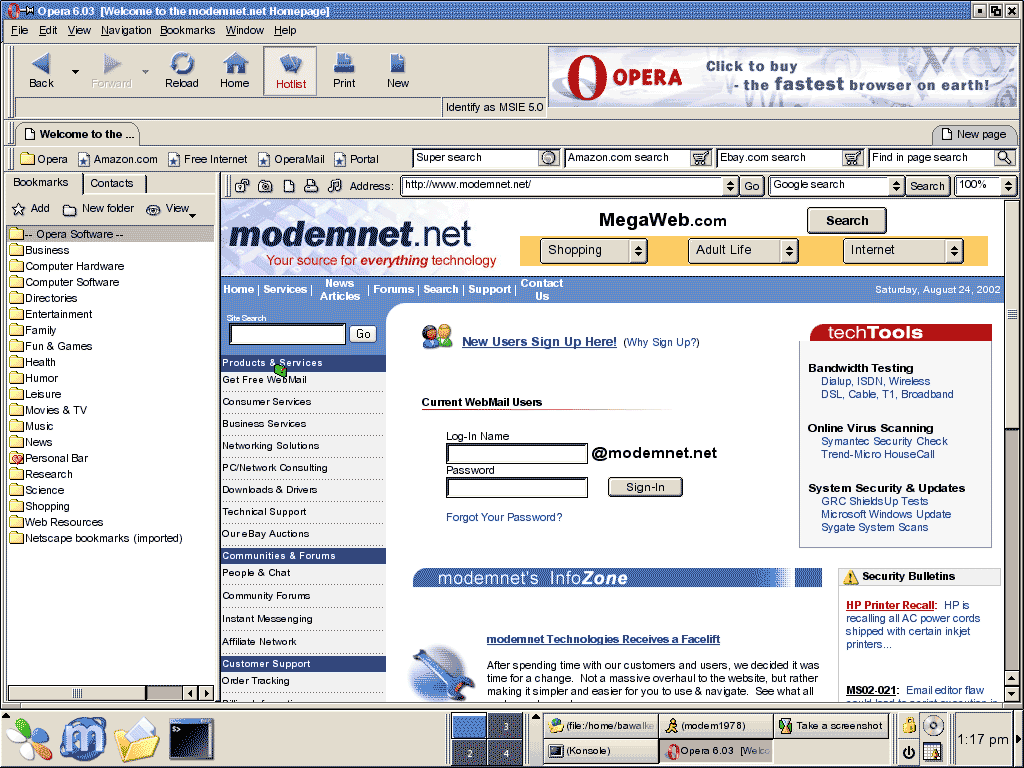
Task: Click the lock screen icon in panel
Action: pyautogui.click(x=909, y=726)
